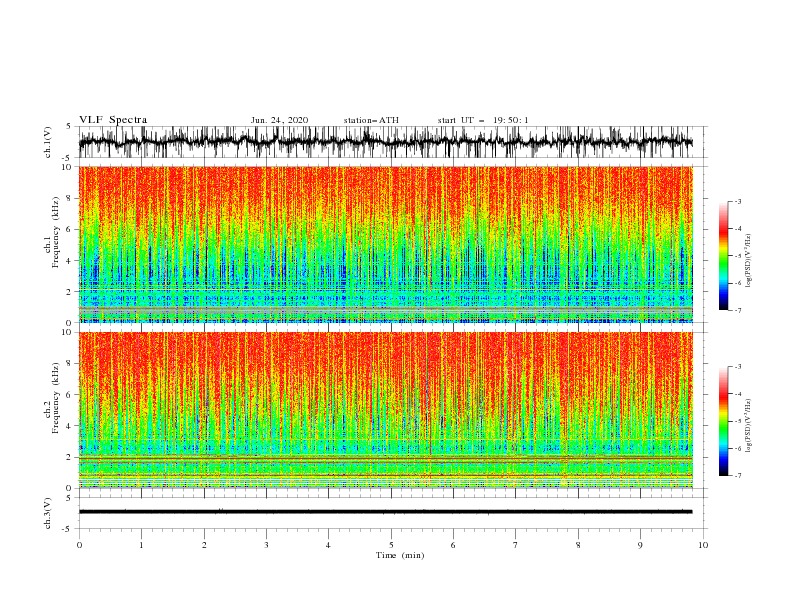Screen dimensions: 792x612
Task: Click the time axis tick label "10"
Action: 703,545
